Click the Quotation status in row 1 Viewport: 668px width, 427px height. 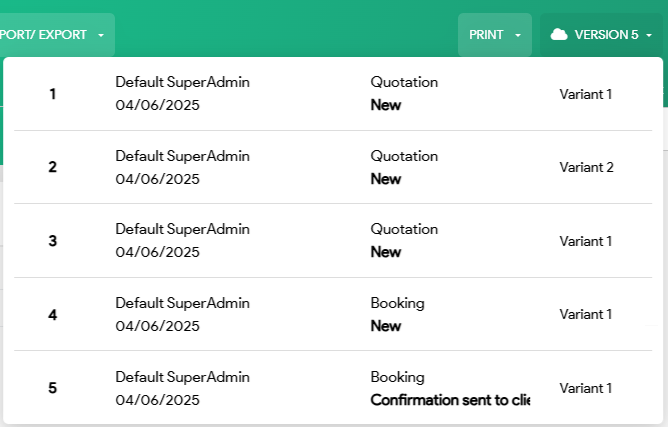pyautogui.click(x=404, y=82)
